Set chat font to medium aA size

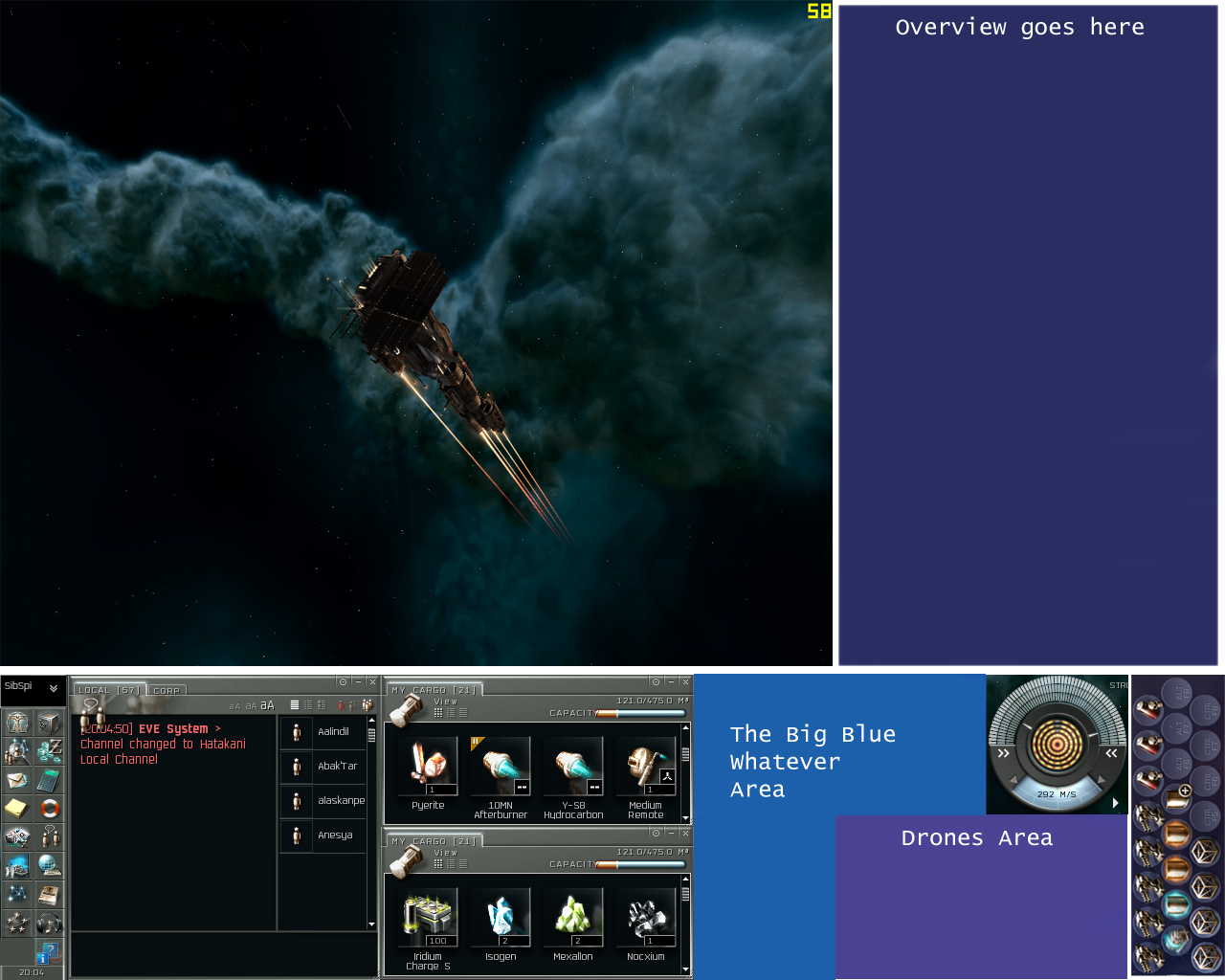pos(251,706)
